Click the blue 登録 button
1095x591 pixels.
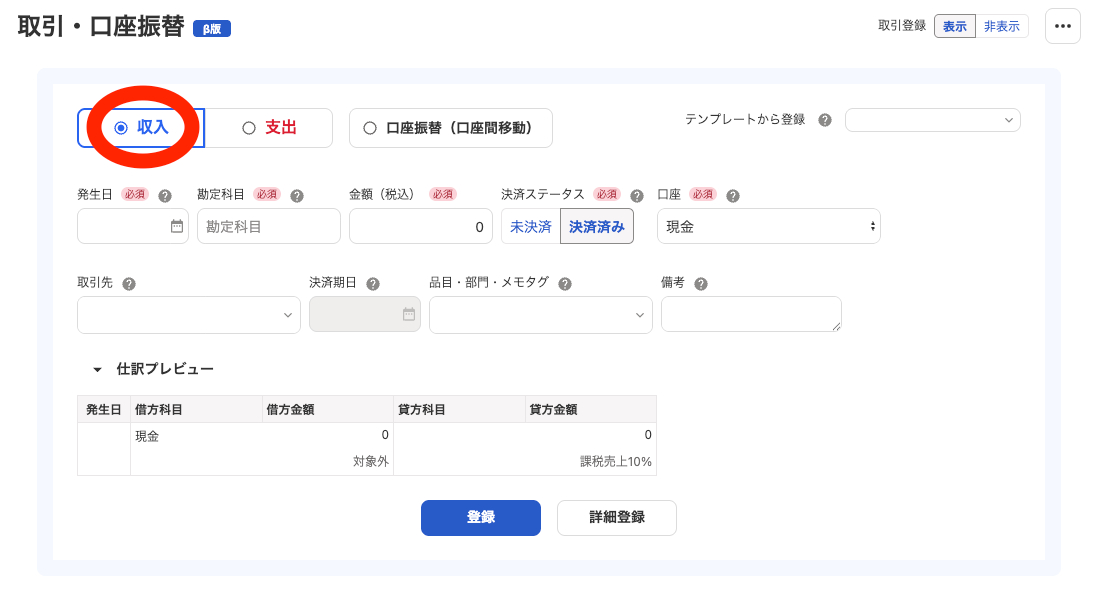tap(480, 518)
